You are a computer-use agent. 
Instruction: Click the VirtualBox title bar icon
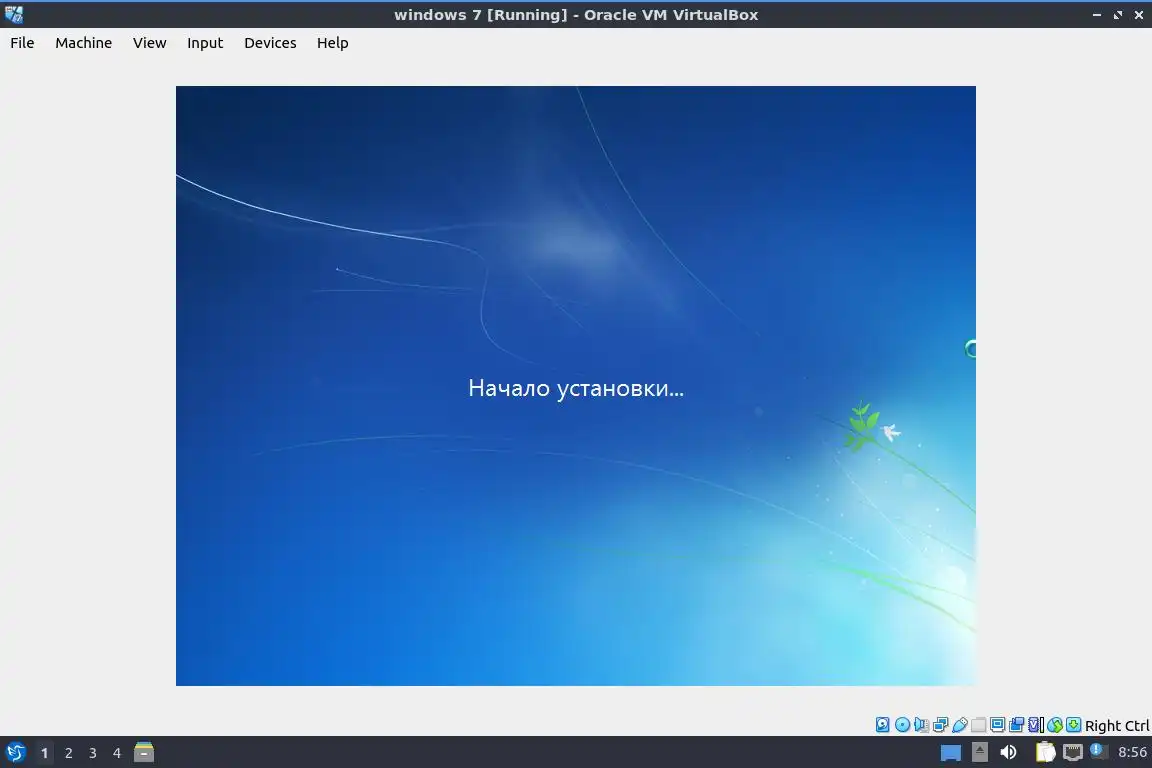pyautogui.click(x=14, y=14)
